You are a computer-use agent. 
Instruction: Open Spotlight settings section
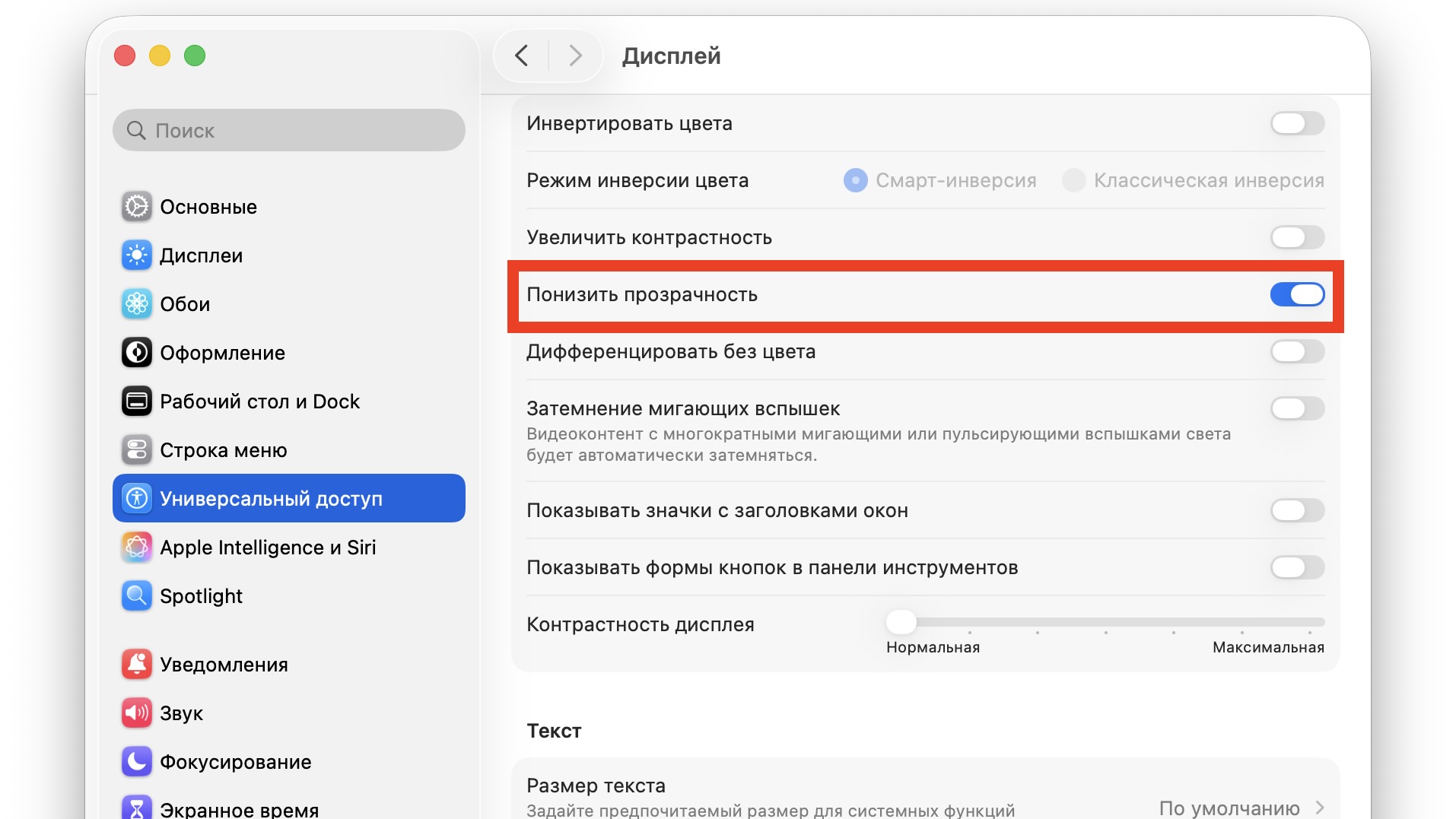click(289, 596)
